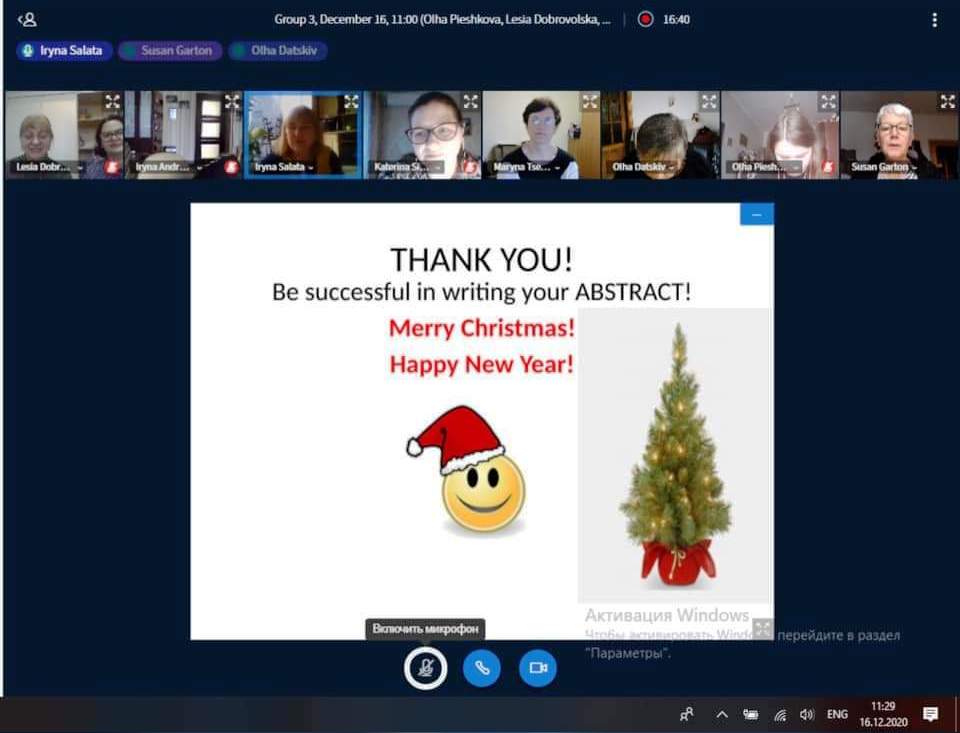Click the meeting title Group 3
Image resolution: width=960 pixels, height=733 pixels.
tap(442, 19)
